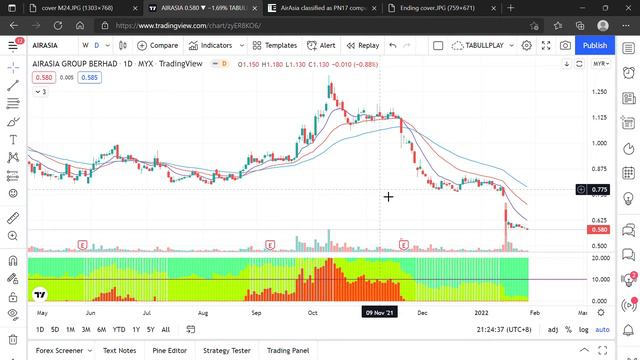Image resolution: width=640 pixels, height=360 pixels.
Task: Hide all drawings with eye icon
Action: (x=13, y=314)
